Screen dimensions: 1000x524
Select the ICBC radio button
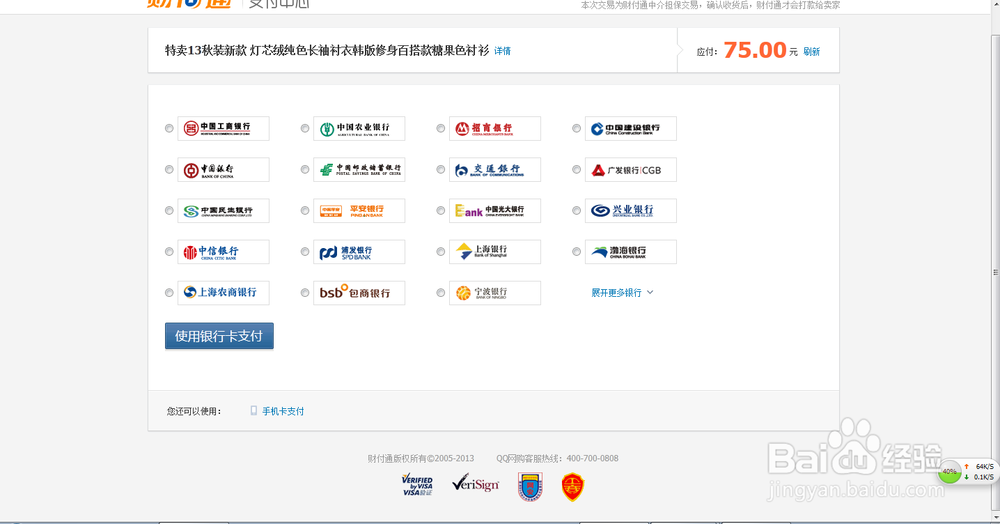(169, 129)
